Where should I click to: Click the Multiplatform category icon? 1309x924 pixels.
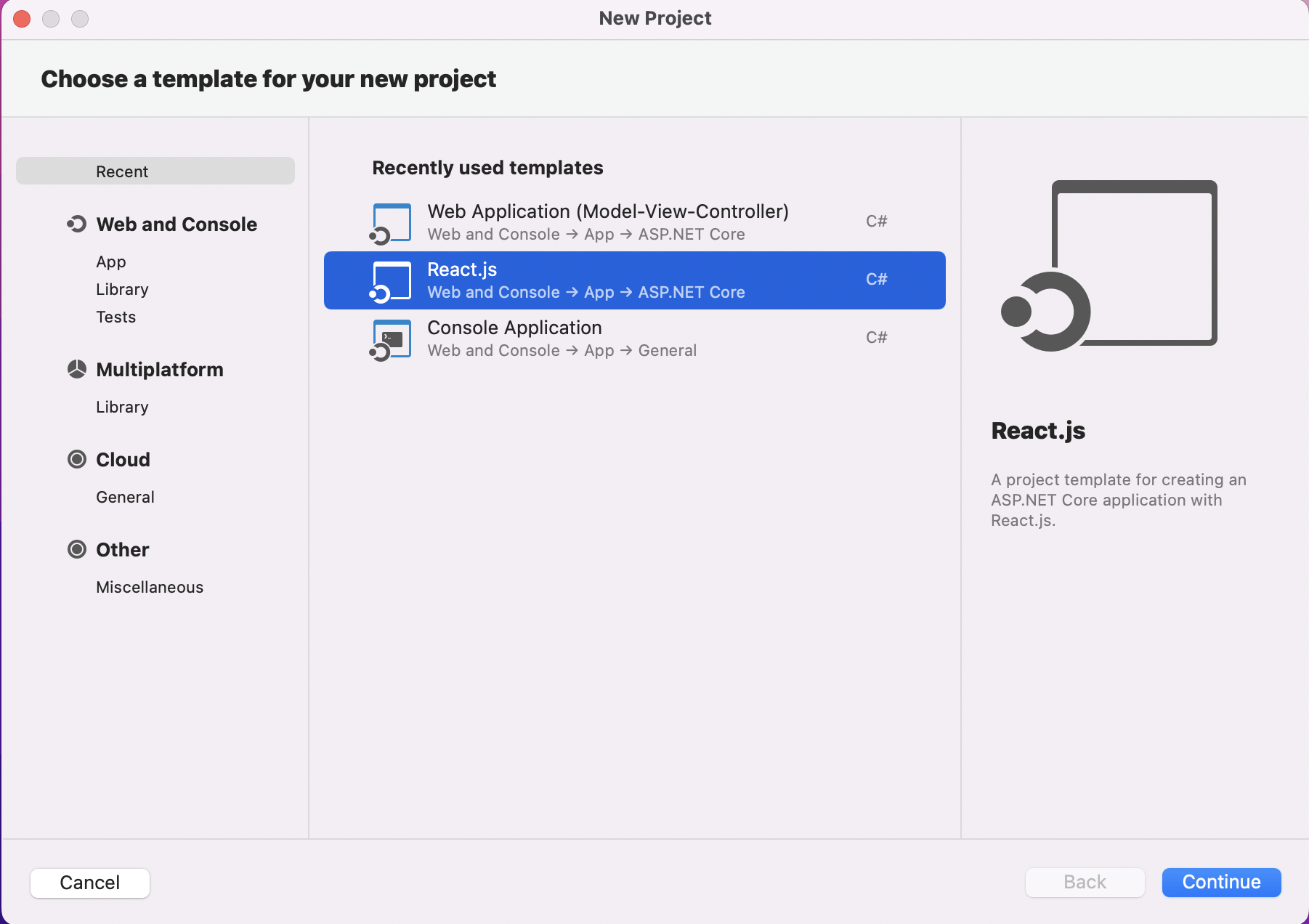77,370
